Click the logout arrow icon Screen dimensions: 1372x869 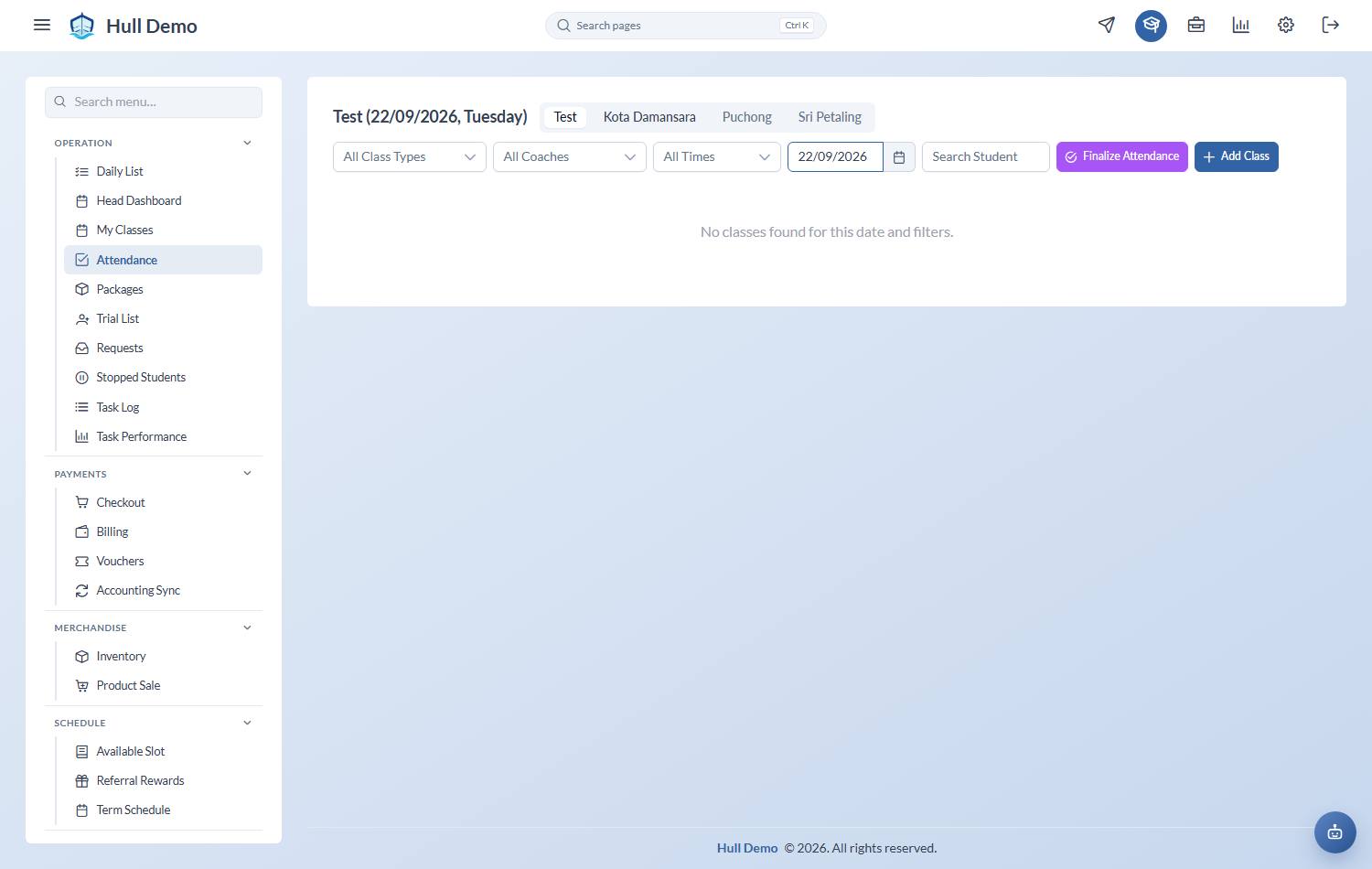tap(1331, 25)
